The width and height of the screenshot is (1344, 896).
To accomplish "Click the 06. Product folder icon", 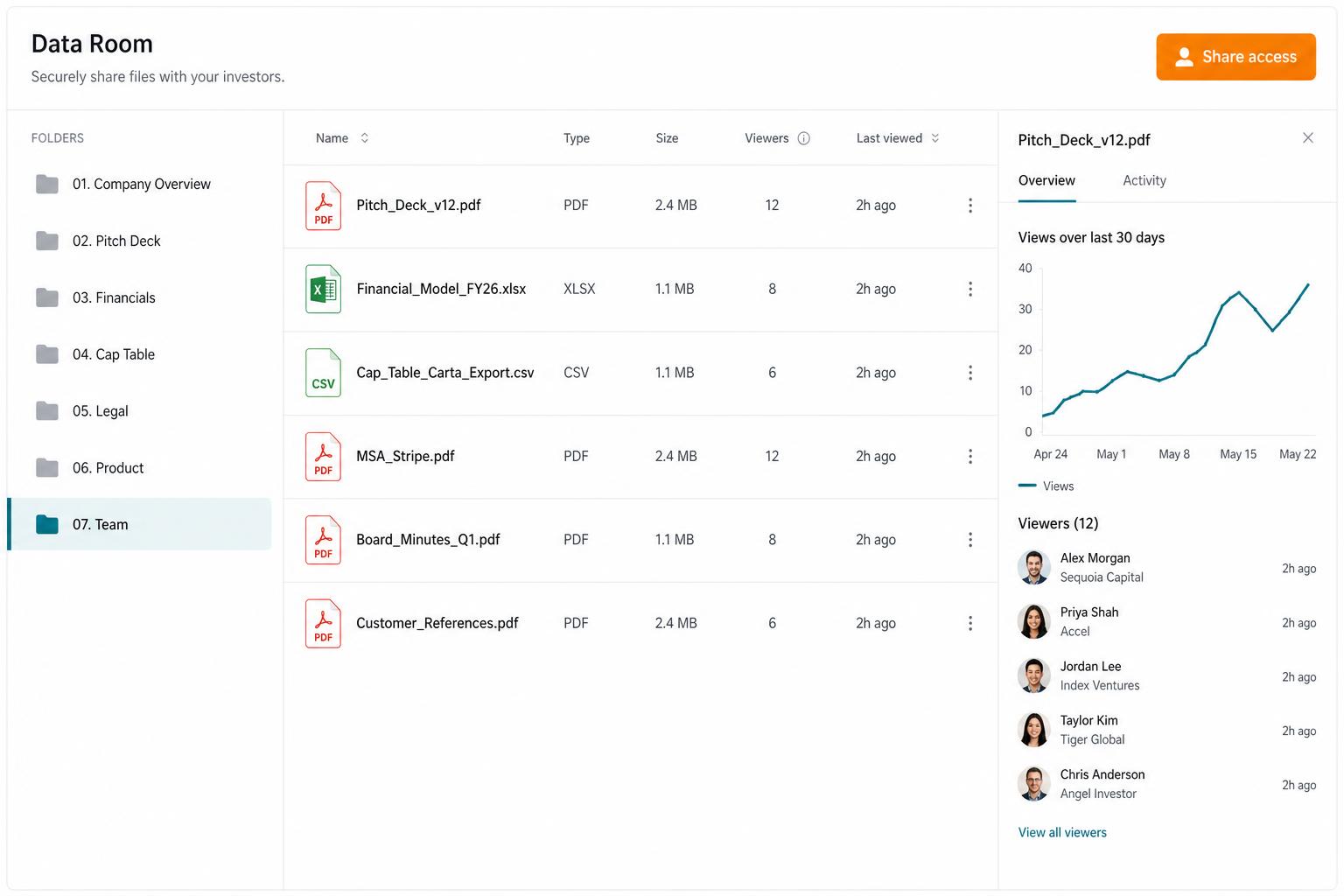I will click(x=47, y=468).
